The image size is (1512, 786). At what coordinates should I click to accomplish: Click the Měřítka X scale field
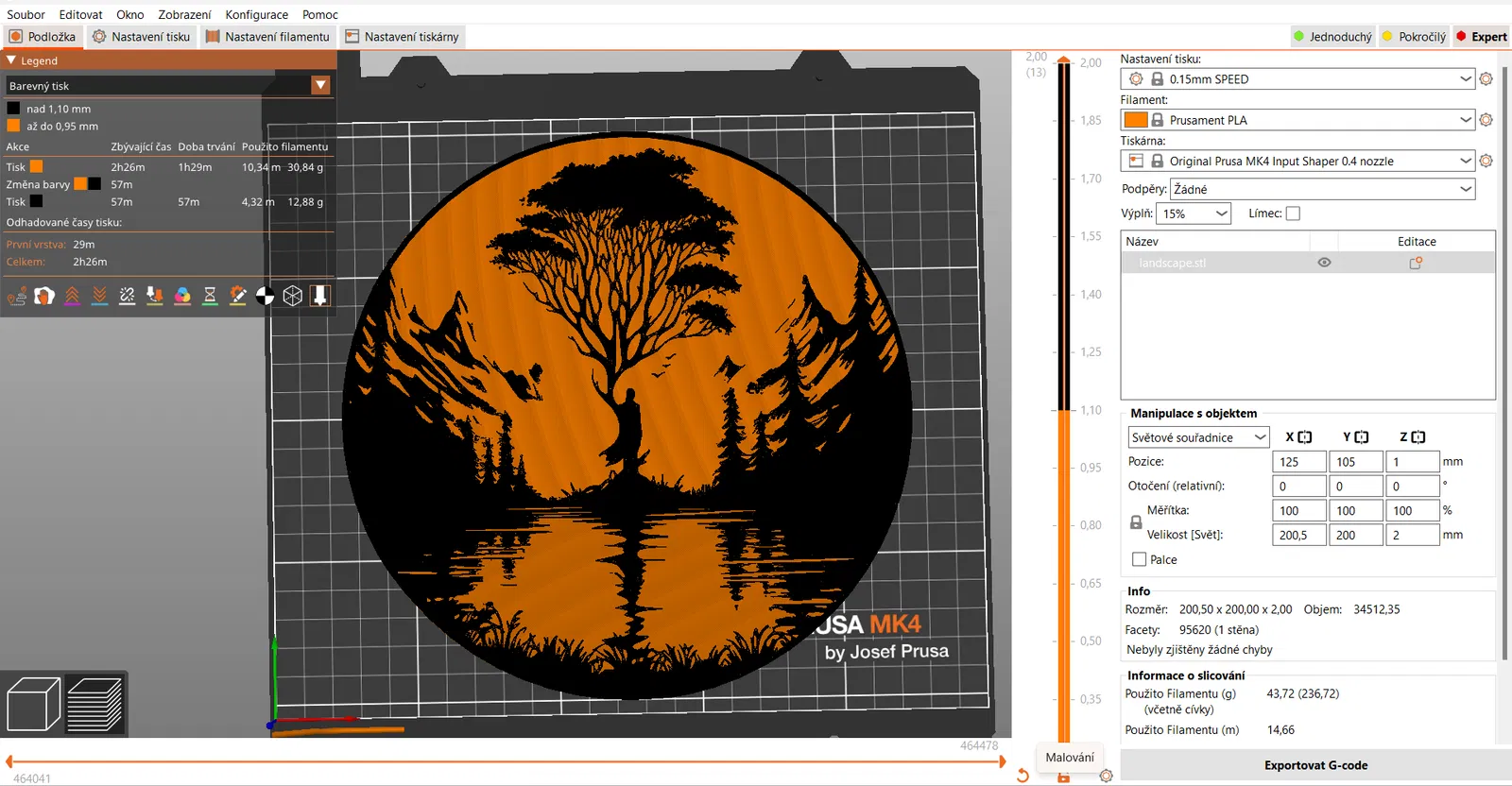1299,511
